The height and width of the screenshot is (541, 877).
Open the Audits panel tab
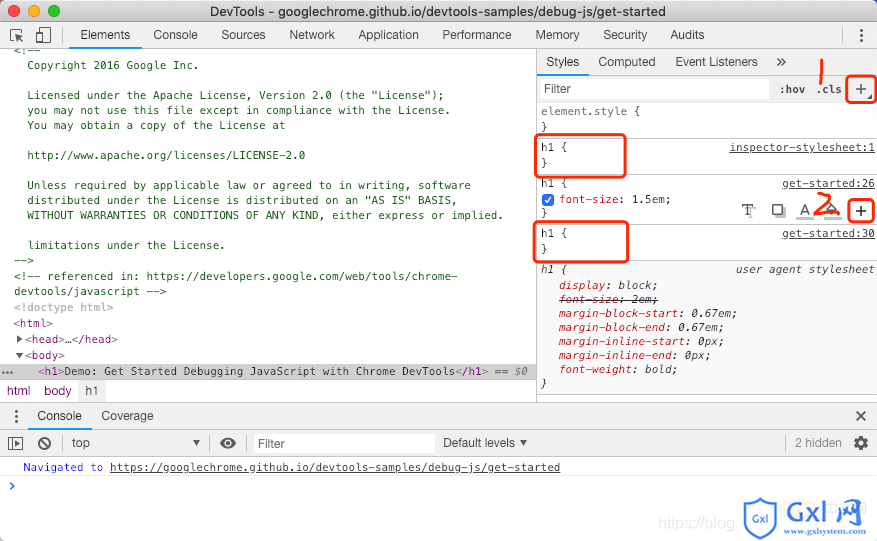pos(687,35)
